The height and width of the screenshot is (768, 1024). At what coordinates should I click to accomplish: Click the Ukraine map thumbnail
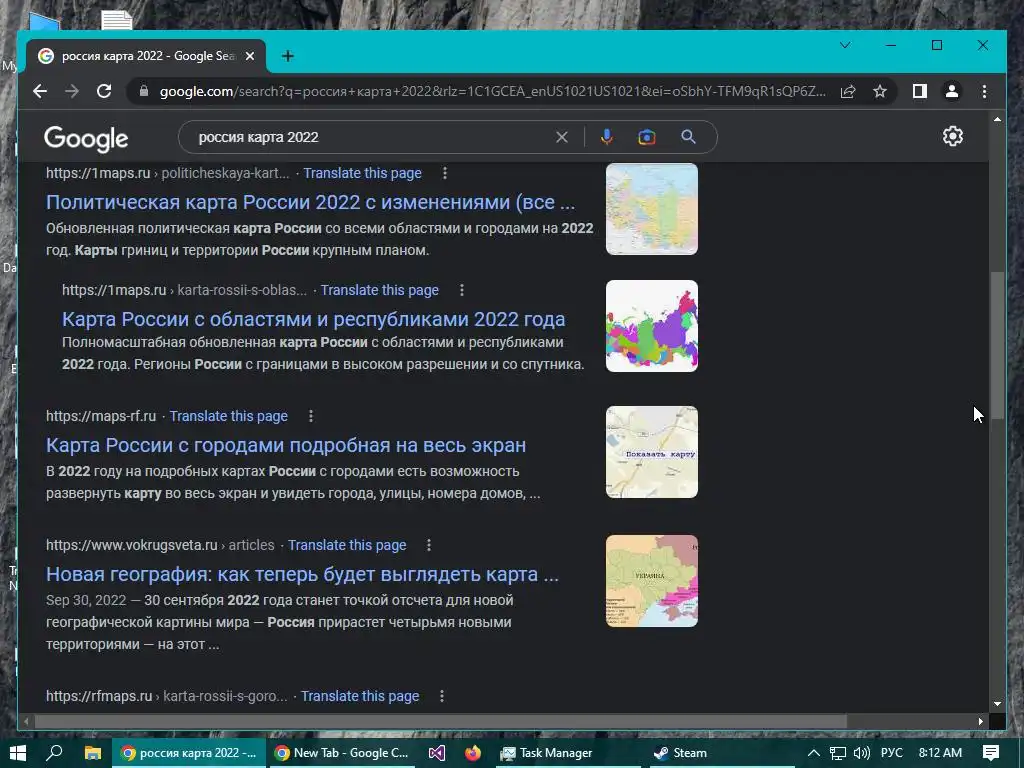click(652, 581)
